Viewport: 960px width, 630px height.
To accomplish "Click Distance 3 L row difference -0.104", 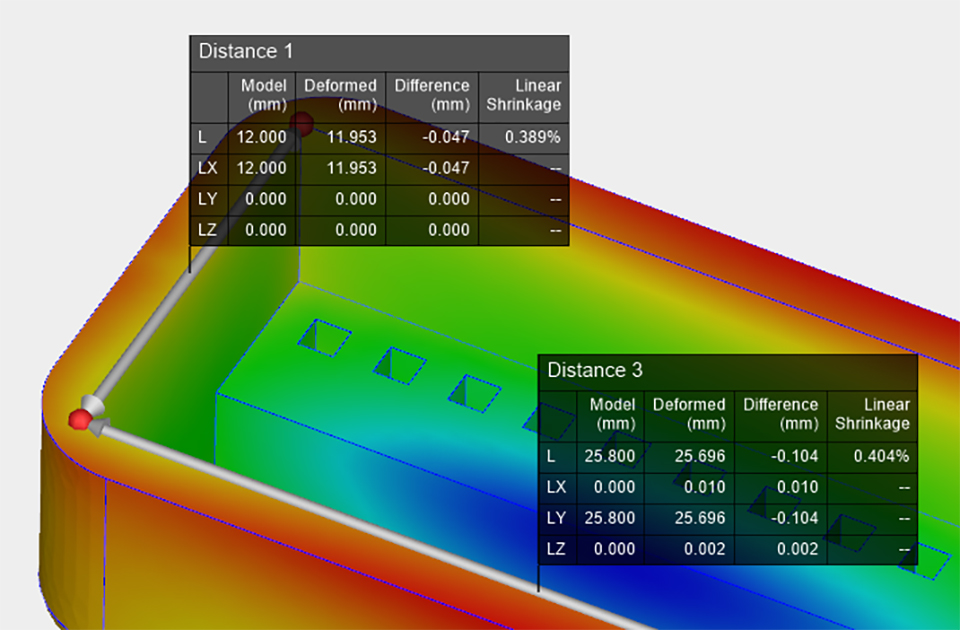I will 795,456.
